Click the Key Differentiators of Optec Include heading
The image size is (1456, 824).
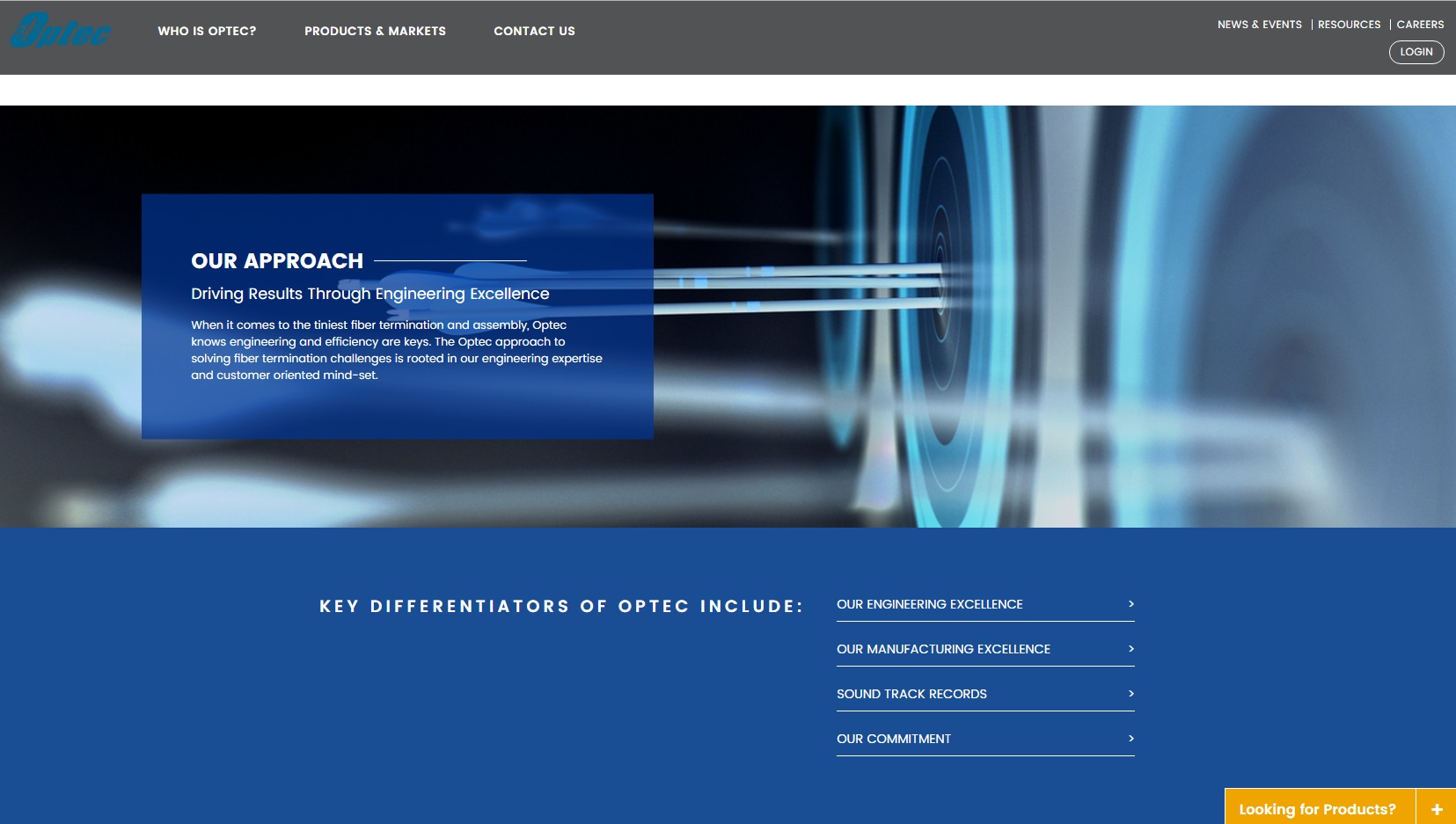(561, 606)
